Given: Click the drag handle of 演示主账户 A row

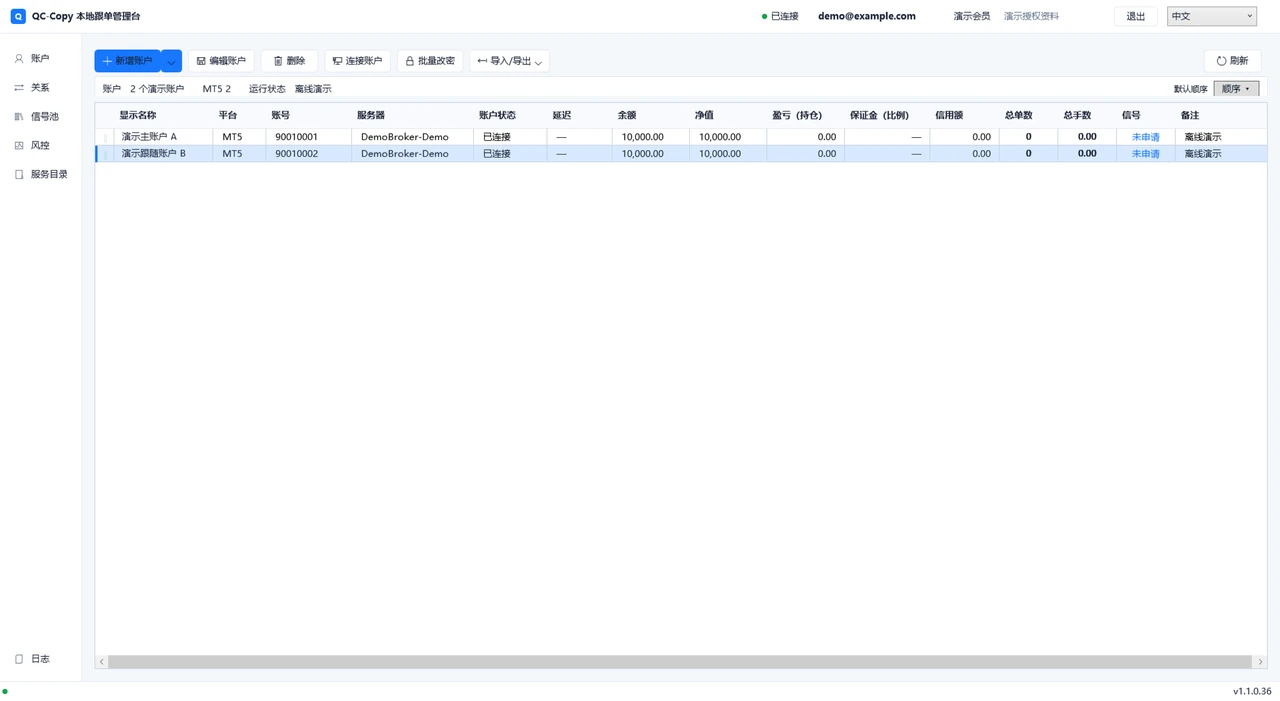Looking at the screenshot, I should pos(105,137).
